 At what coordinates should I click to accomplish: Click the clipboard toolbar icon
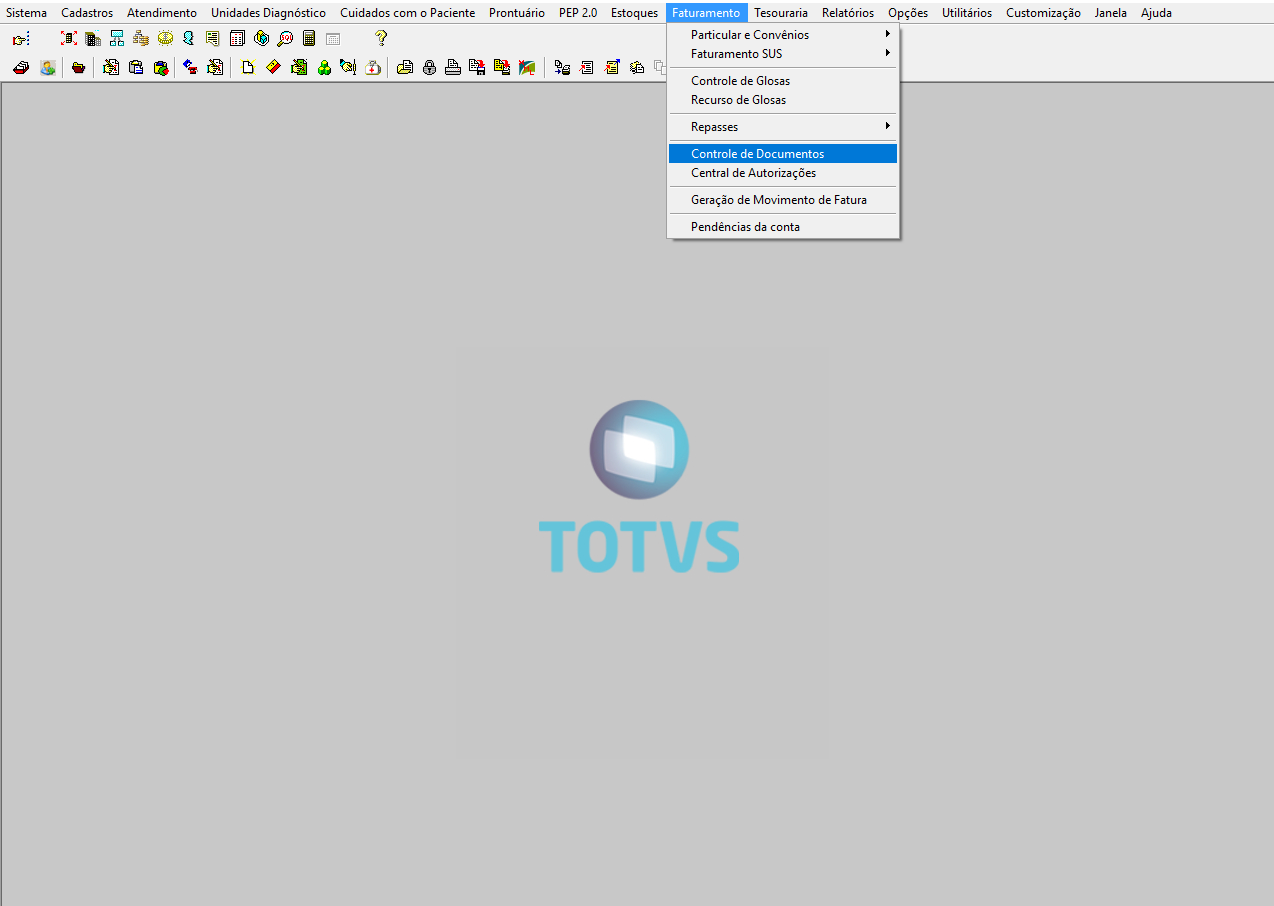(x=136, y=68)
